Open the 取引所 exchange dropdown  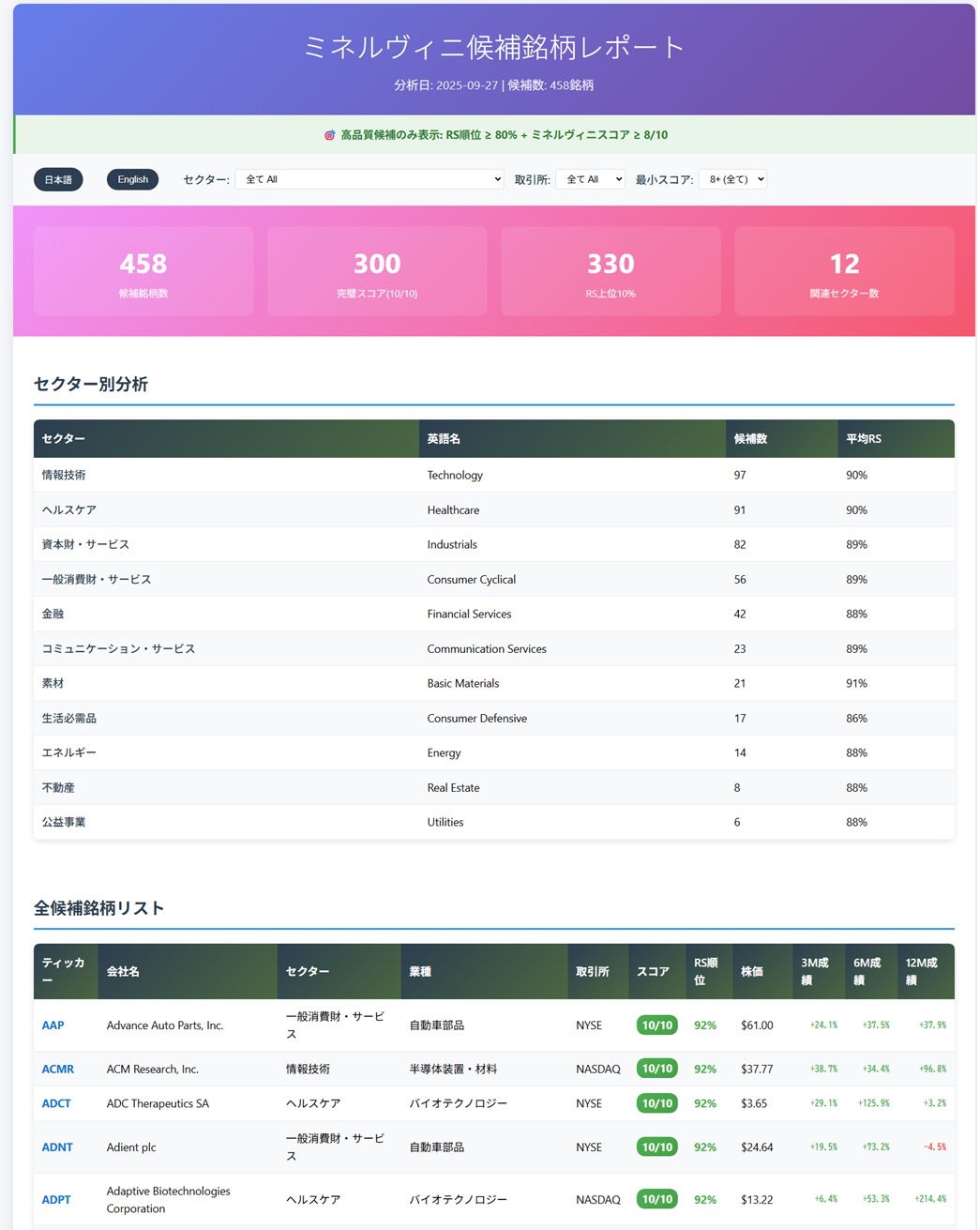click(590, 179)
